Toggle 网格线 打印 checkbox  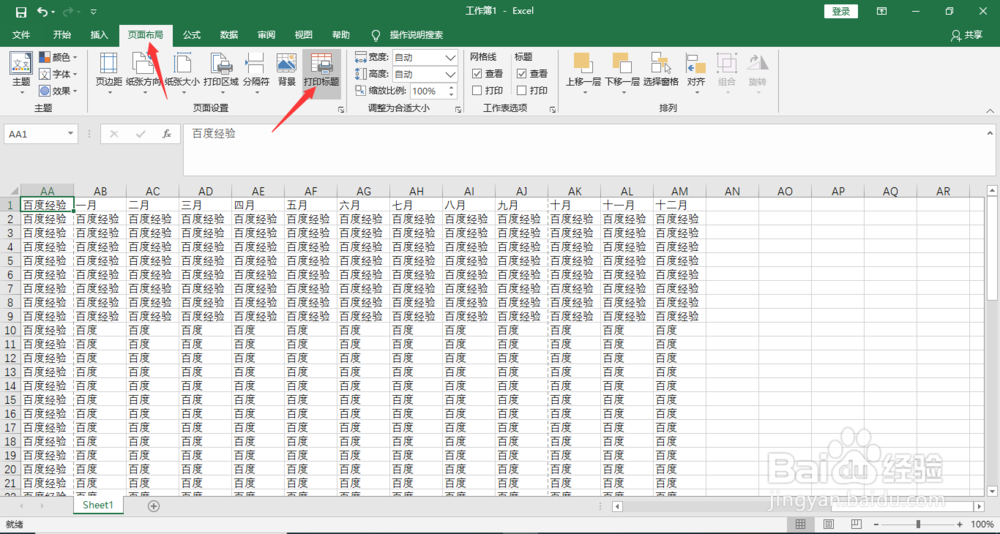[x=476, y=91]
